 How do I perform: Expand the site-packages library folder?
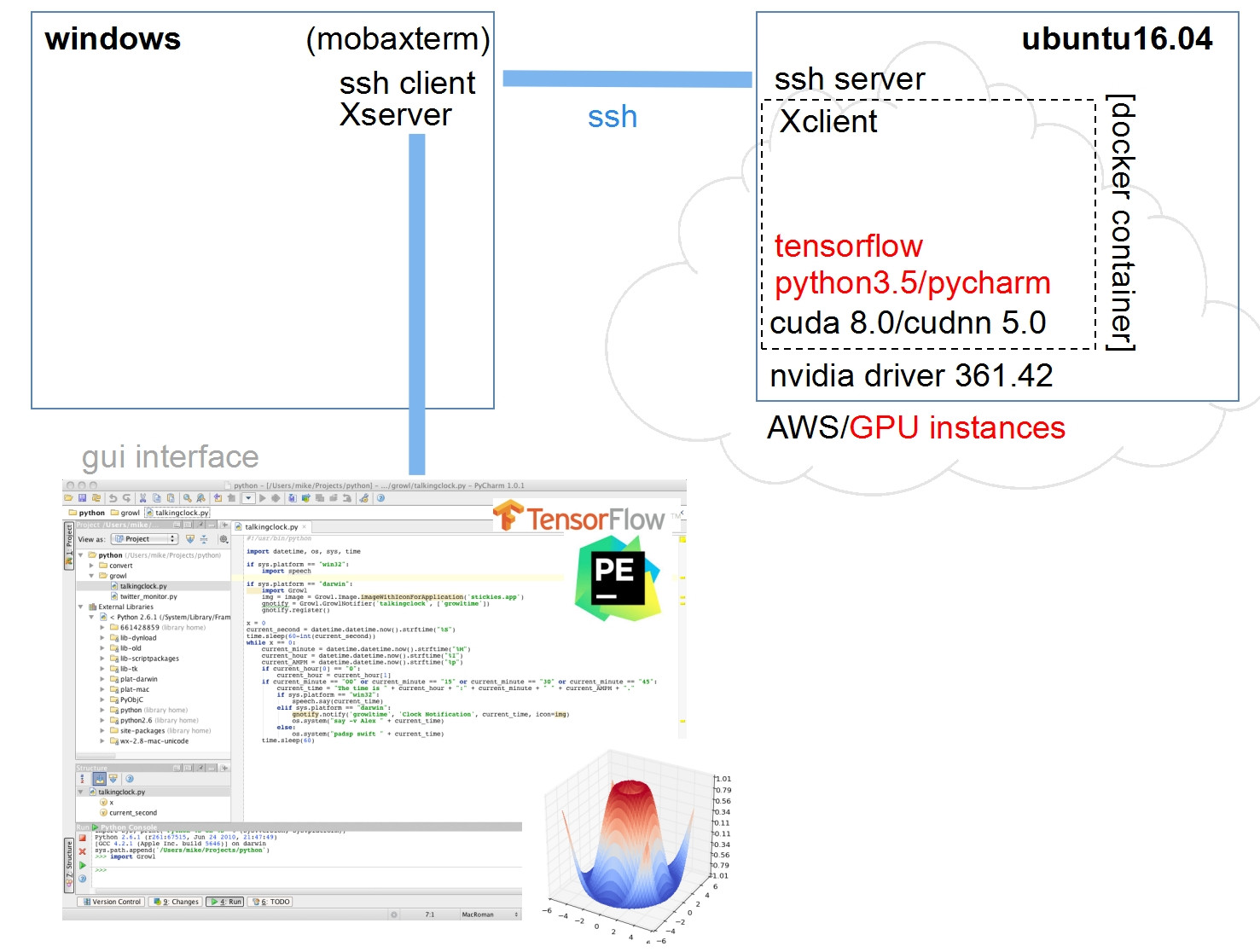coord(102,731)
